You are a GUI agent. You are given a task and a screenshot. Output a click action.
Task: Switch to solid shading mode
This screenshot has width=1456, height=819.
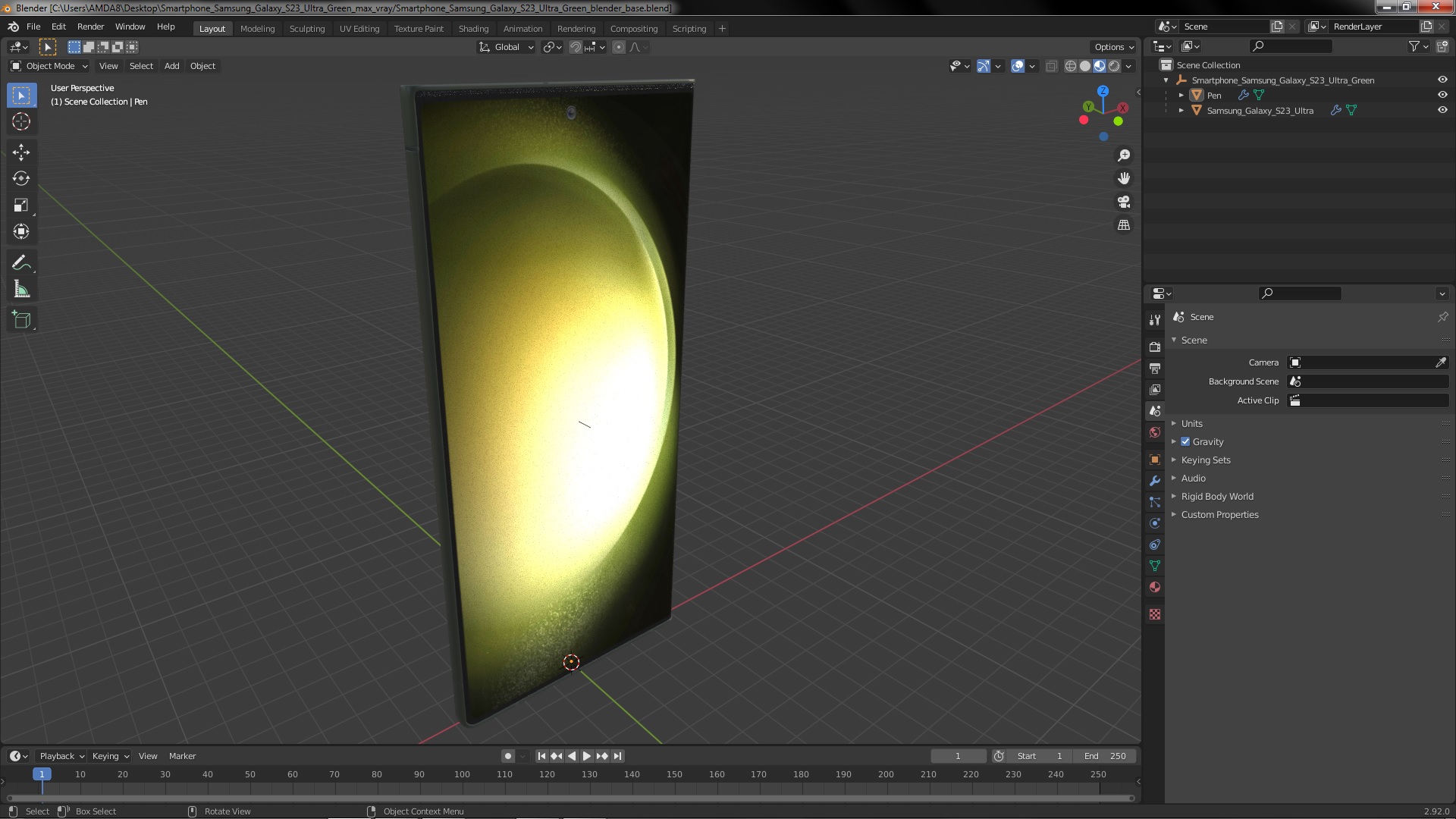(x=1085, y=66)
